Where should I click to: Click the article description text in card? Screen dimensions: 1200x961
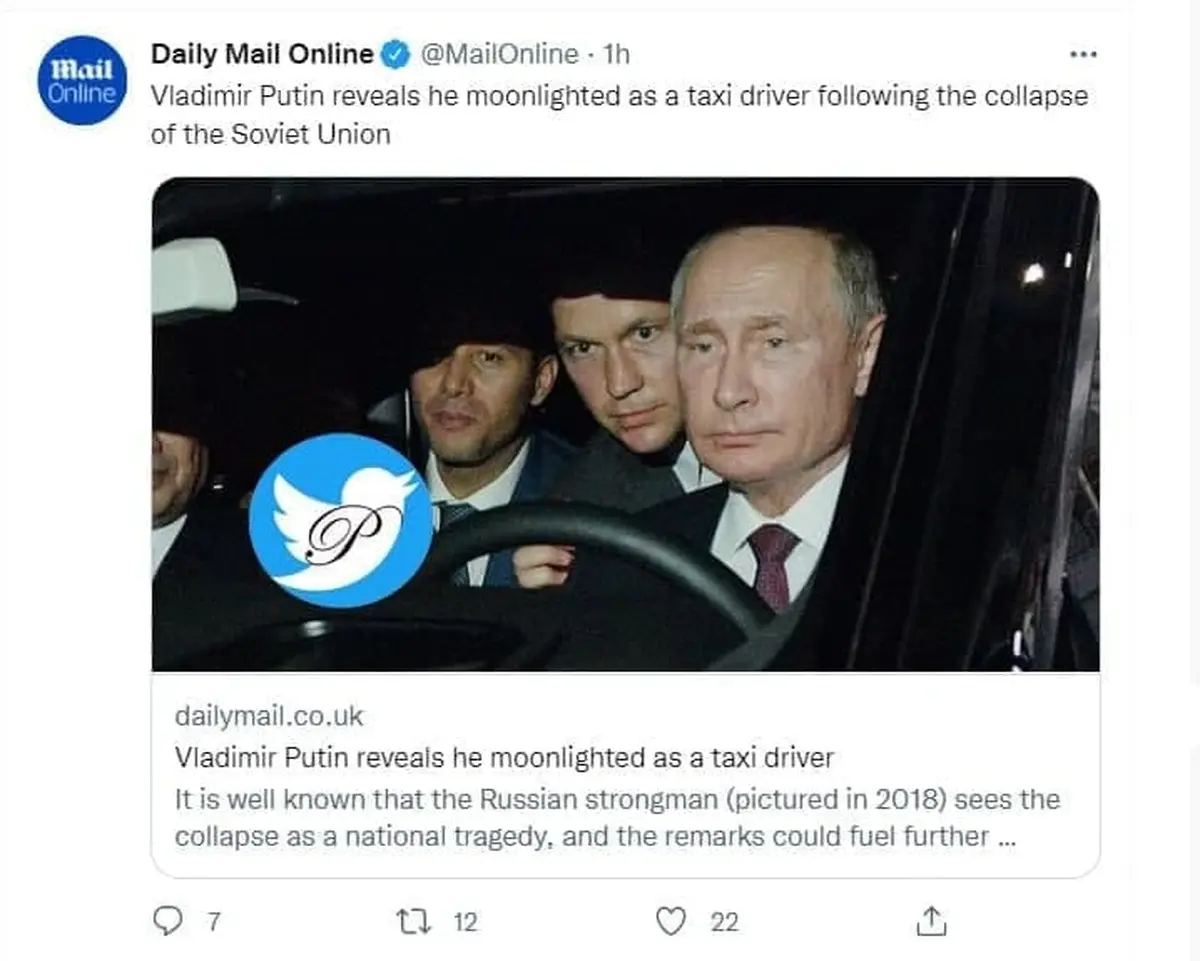(x=617, y=818)
